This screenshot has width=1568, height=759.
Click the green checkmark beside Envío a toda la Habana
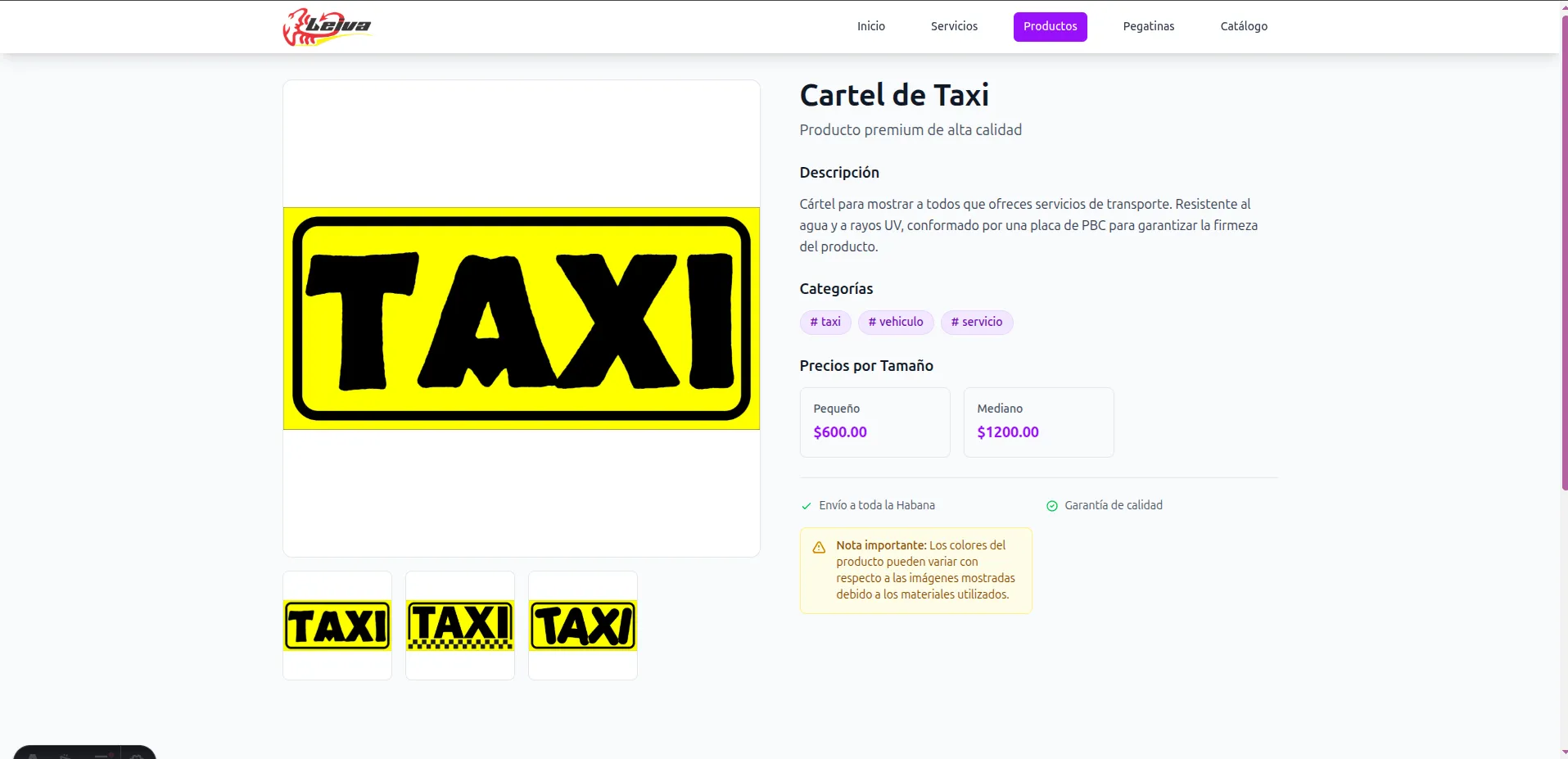tap(807, 506)
